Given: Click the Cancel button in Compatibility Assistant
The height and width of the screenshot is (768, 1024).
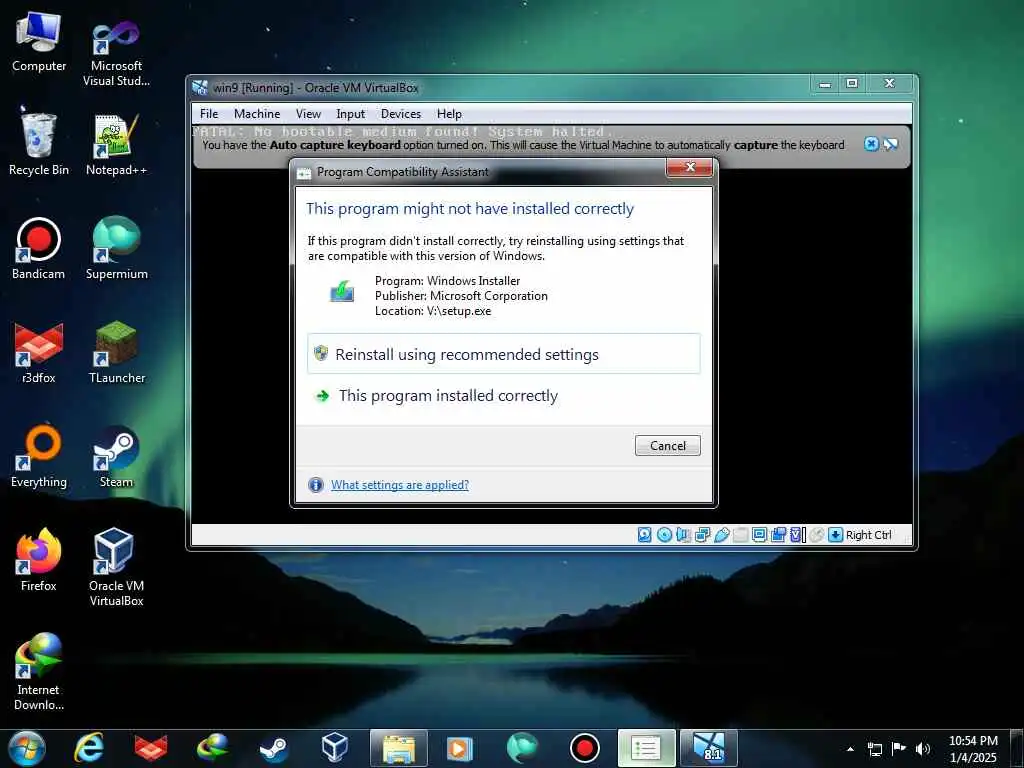Looking at the screenshot, I should [x=667, y=445].
